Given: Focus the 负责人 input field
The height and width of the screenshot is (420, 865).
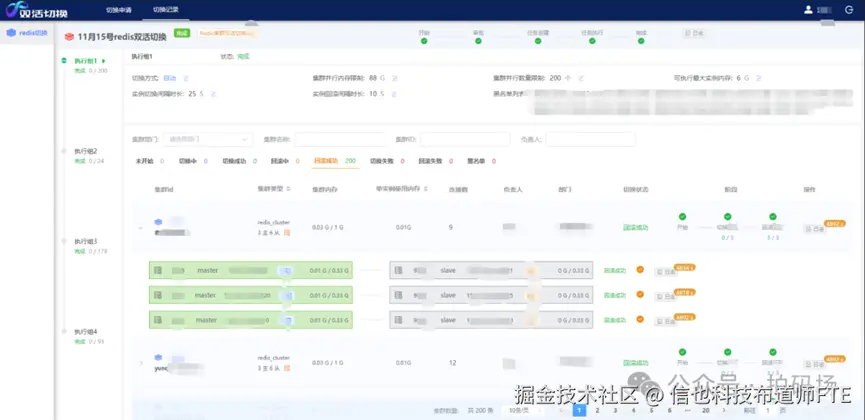Looking at the screenshot, I should click(590, 140).
